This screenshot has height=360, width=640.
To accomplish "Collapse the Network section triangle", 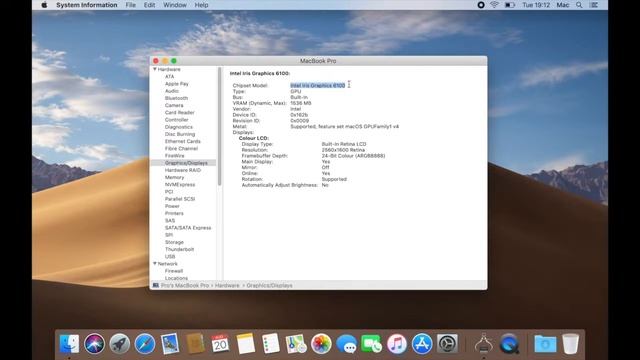I will (155, 264).
